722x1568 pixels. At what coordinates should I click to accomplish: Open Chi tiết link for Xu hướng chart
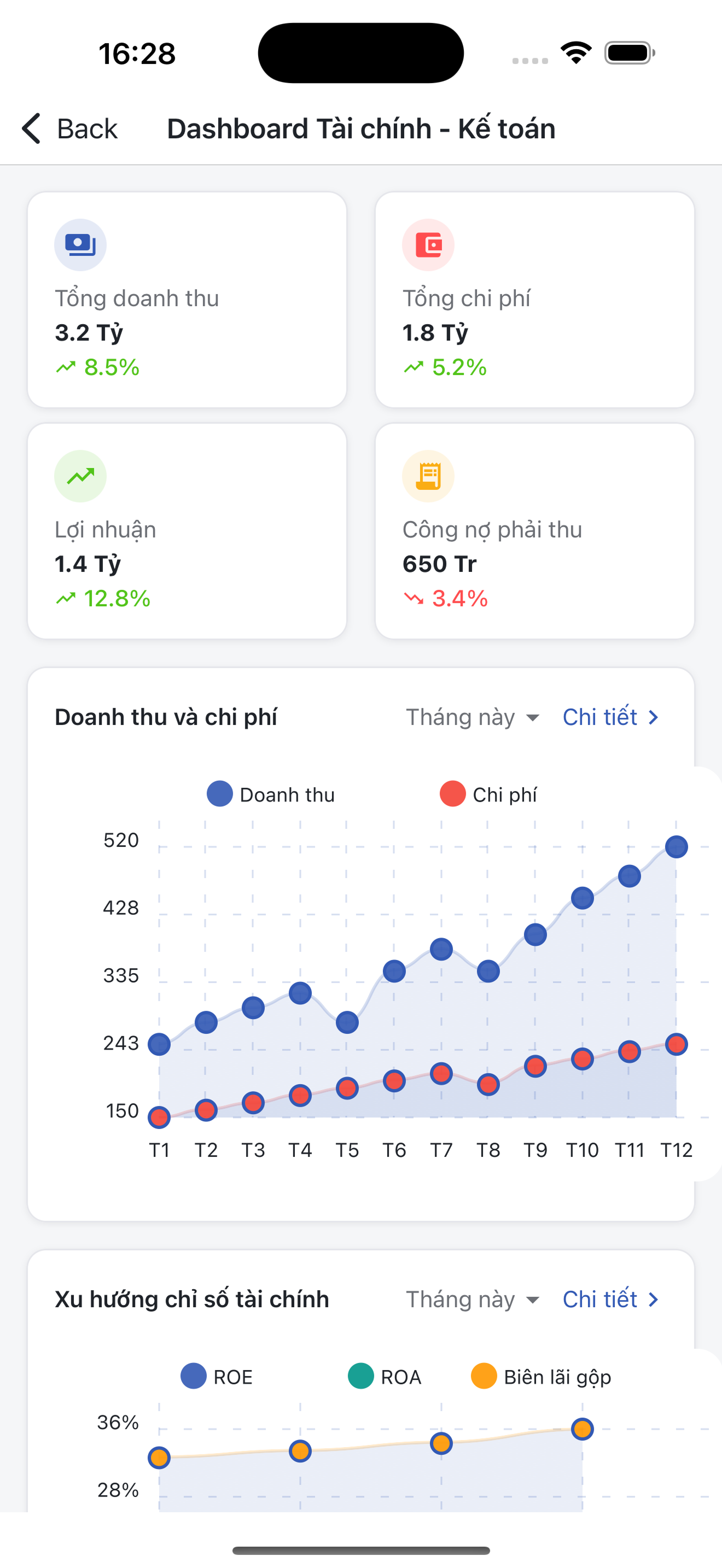611,1299
